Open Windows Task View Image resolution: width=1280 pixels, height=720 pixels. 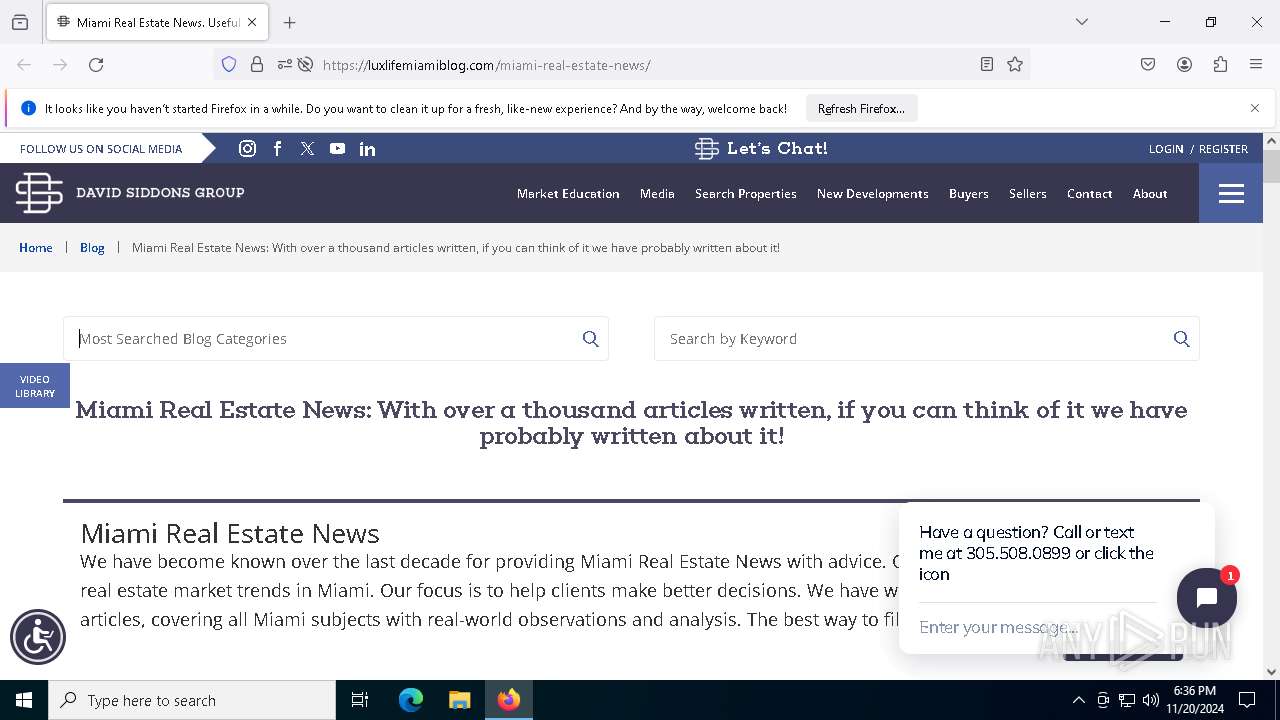point(360,700)
